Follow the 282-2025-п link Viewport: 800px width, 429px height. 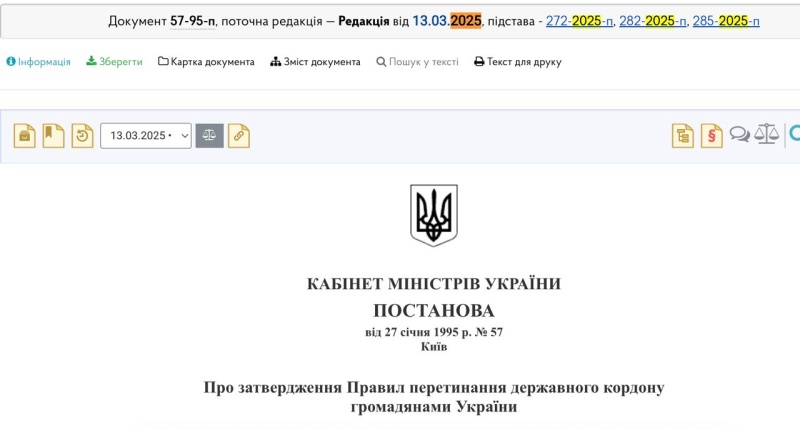pyautogui.click(x=653, y=21)
